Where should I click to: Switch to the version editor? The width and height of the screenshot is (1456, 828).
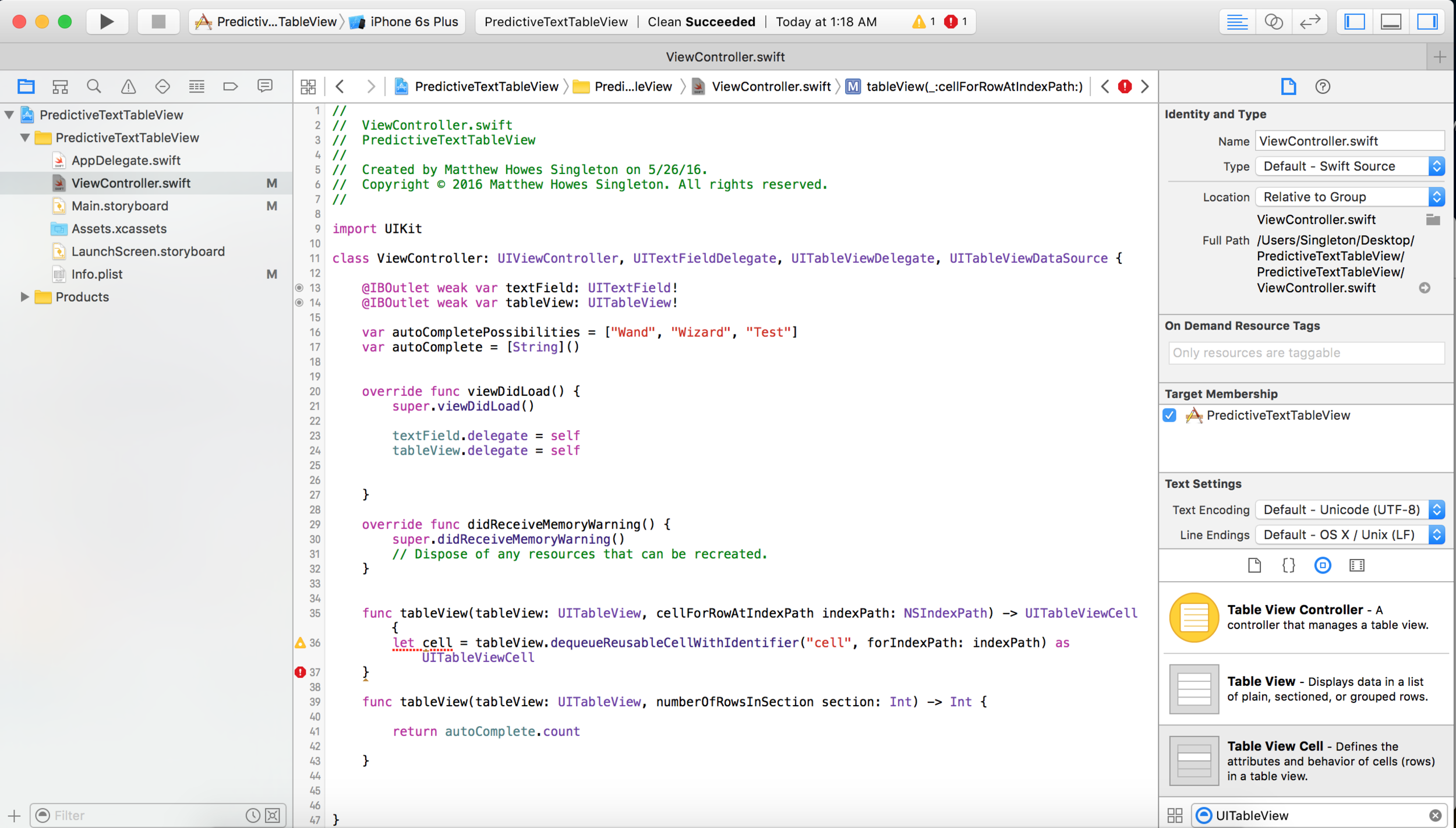tap(1310, 22)
